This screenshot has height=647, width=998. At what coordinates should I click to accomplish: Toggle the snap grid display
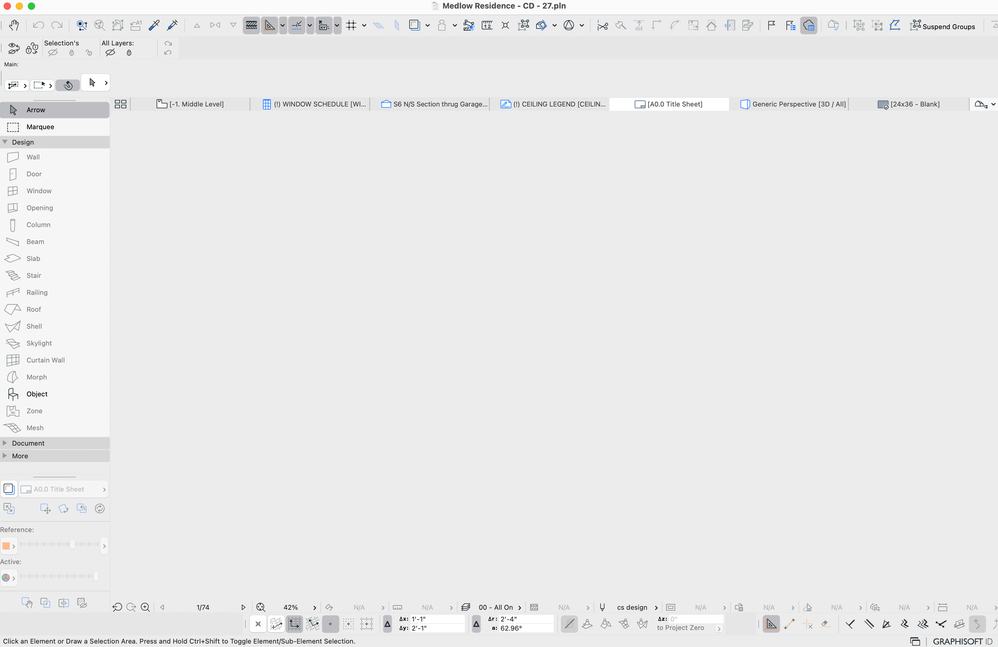pos(352,25)
